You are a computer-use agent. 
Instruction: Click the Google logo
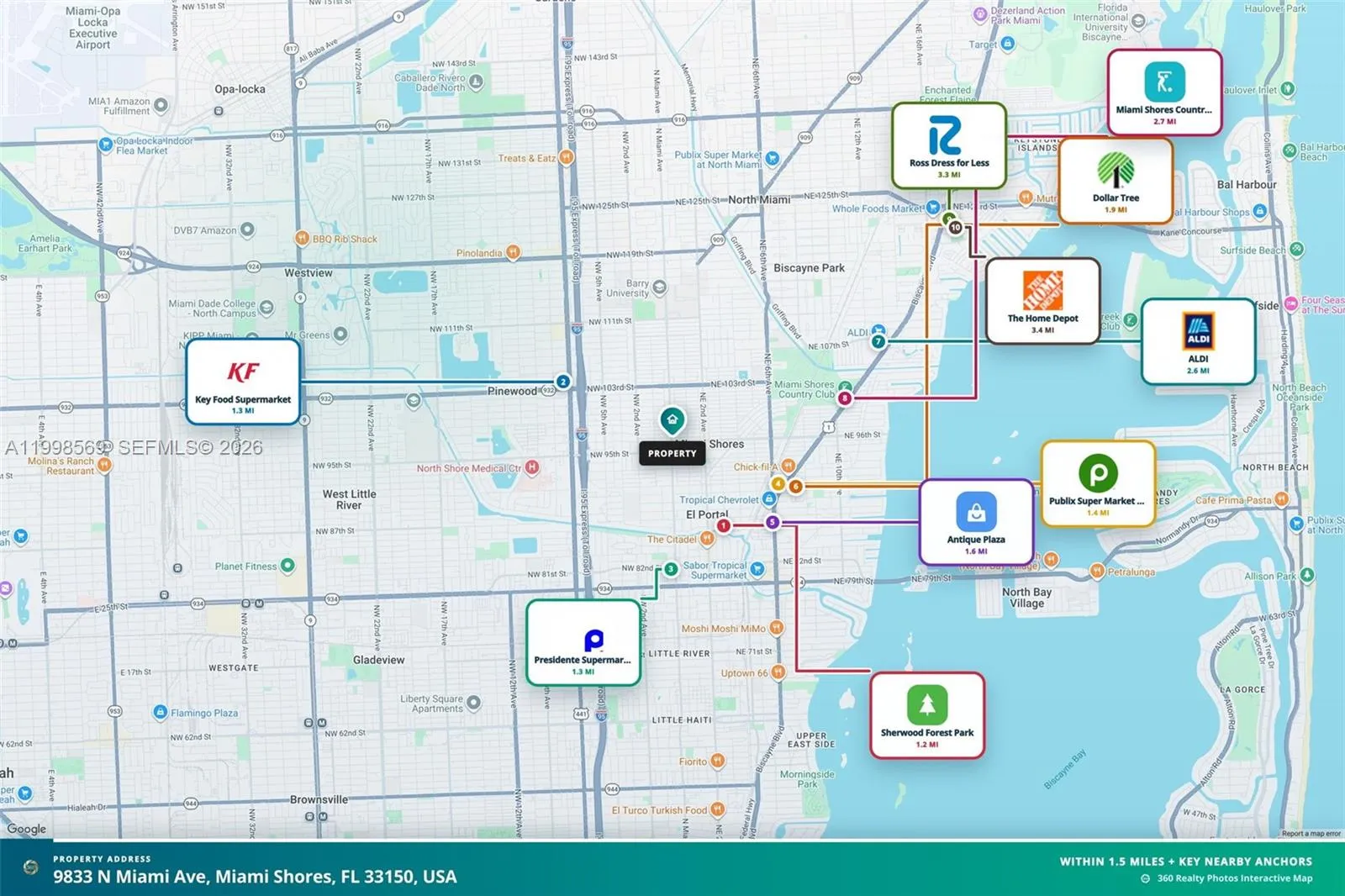point(27,829)
